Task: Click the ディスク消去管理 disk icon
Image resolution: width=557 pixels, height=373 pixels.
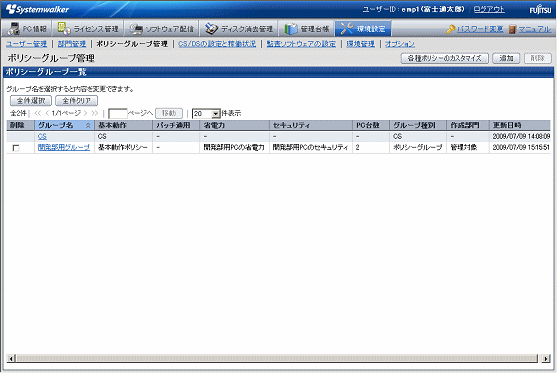Action: [211, 29]
